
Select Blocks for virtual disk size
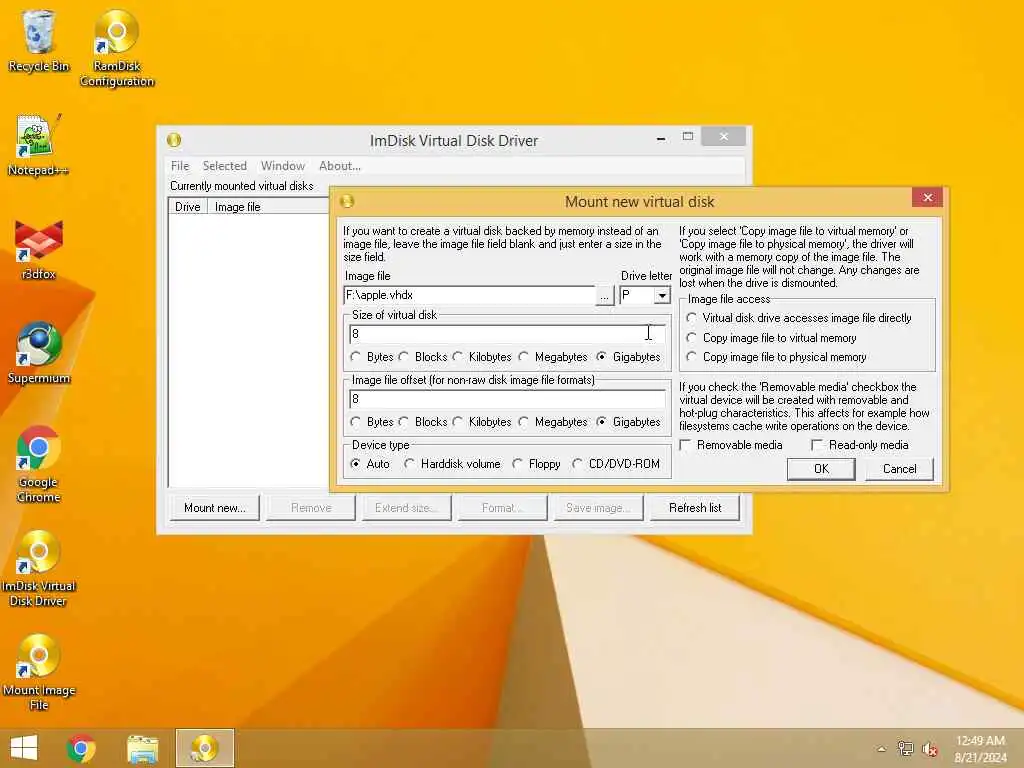423,357
